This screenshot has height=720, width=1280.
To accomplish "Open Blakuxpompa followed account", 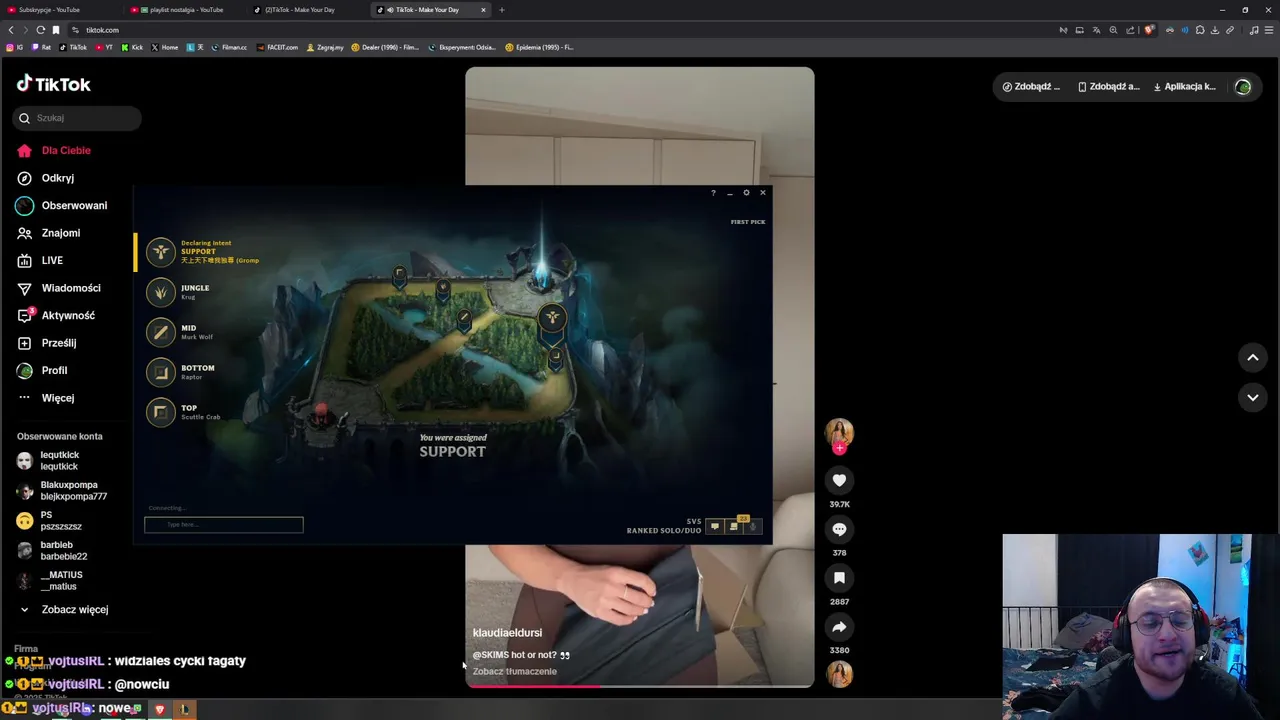I will 62,491.
